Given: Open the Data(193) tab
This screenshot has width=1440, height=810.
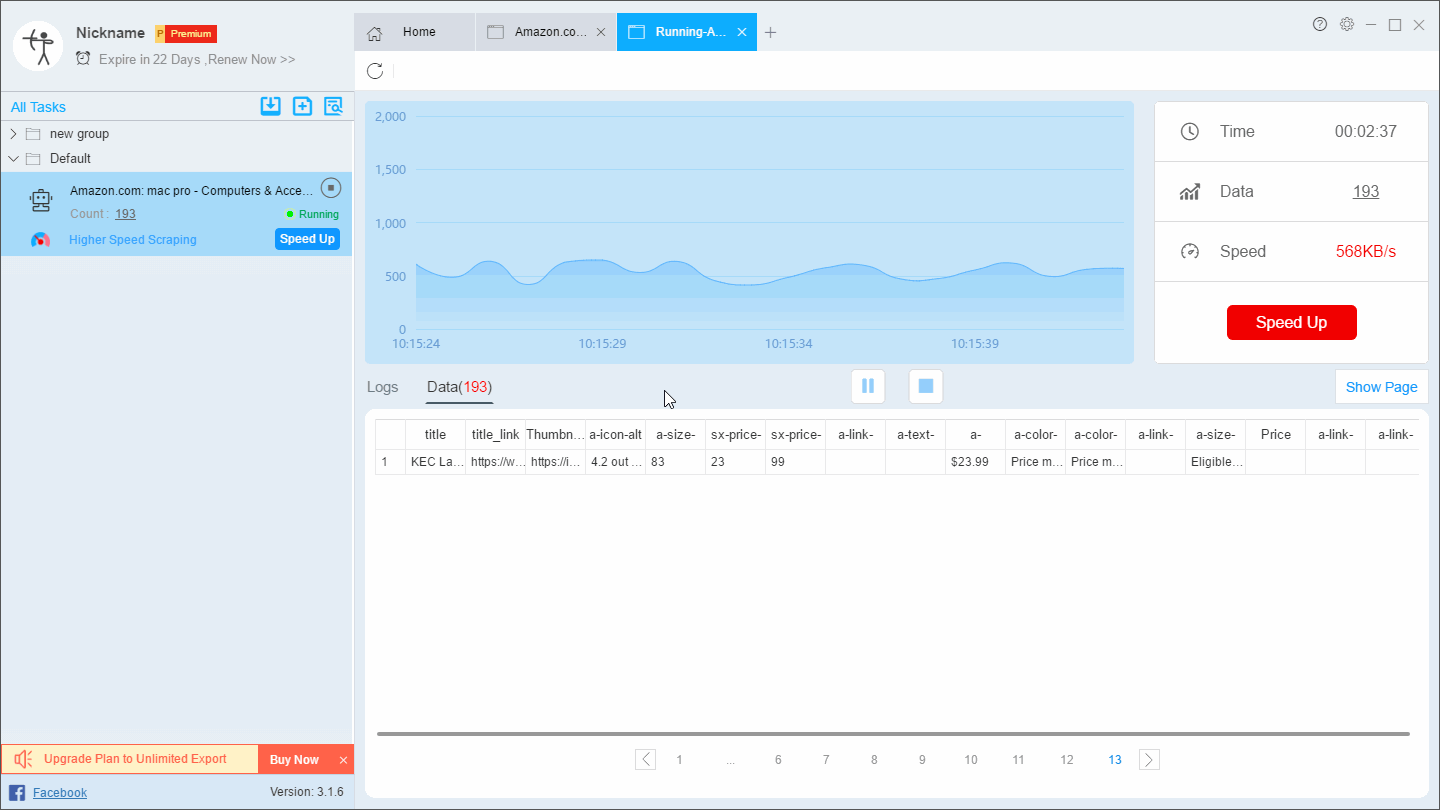Looking at the screenshot, I should (459, 387).
